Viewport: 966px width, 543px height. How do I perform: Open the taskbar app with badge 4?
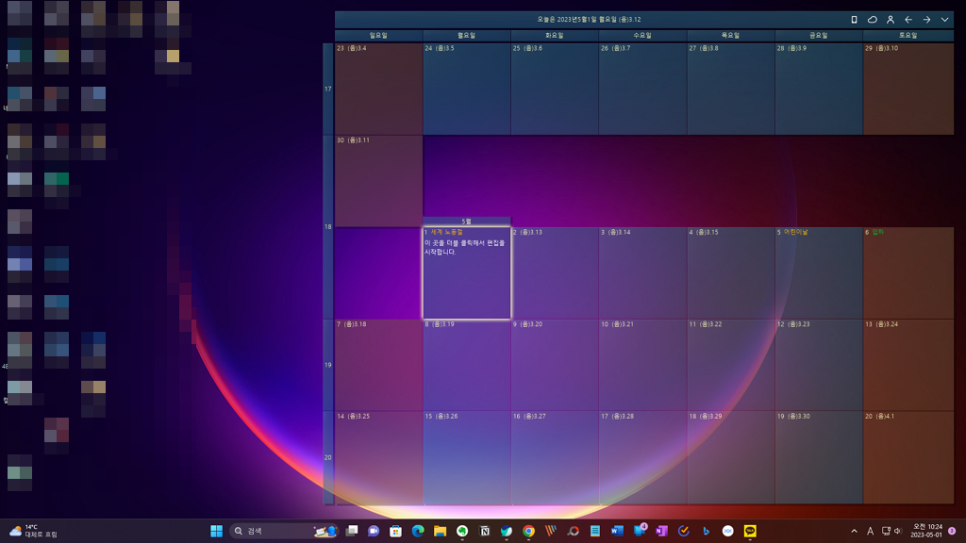(639, 531)
